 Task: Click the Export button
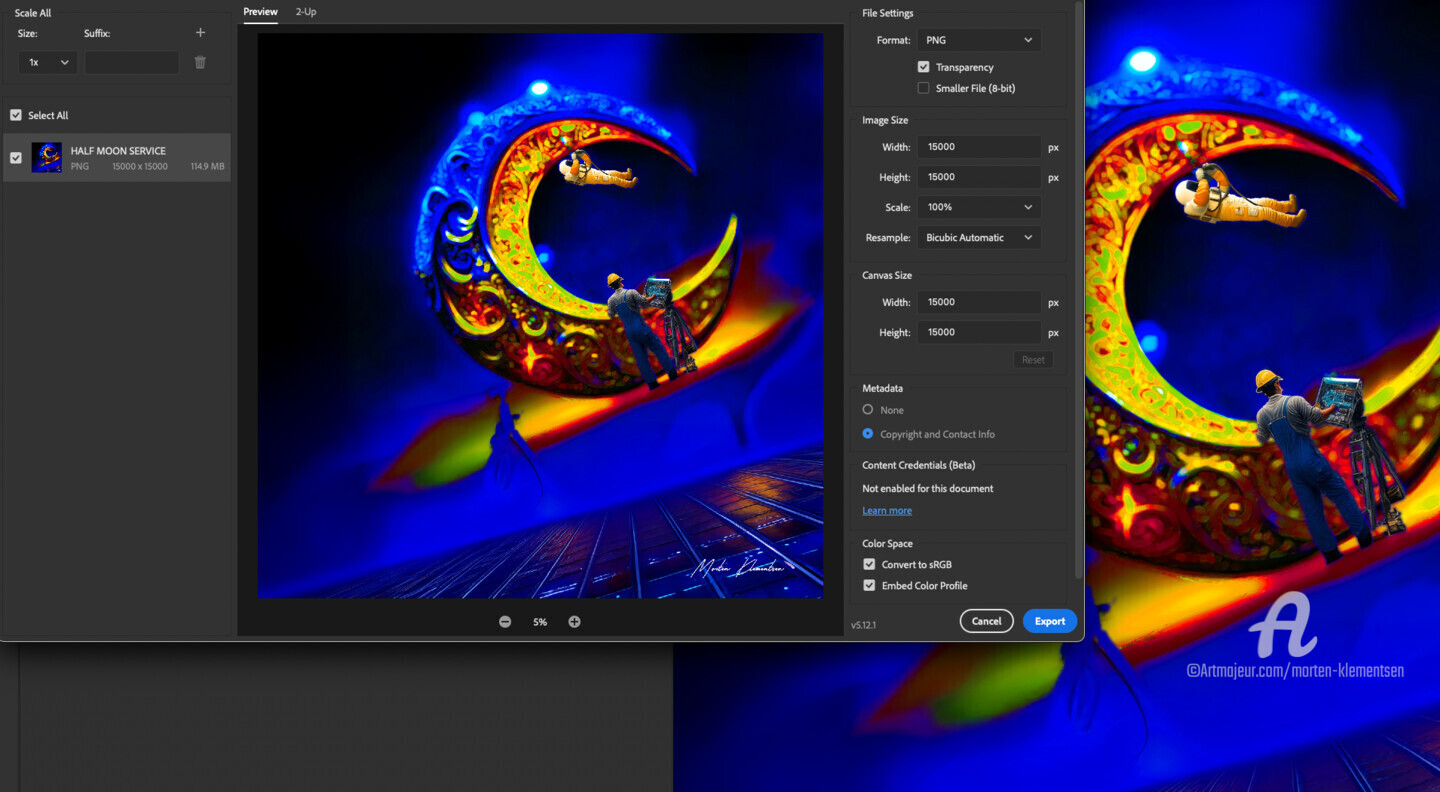click(1050, 621)
